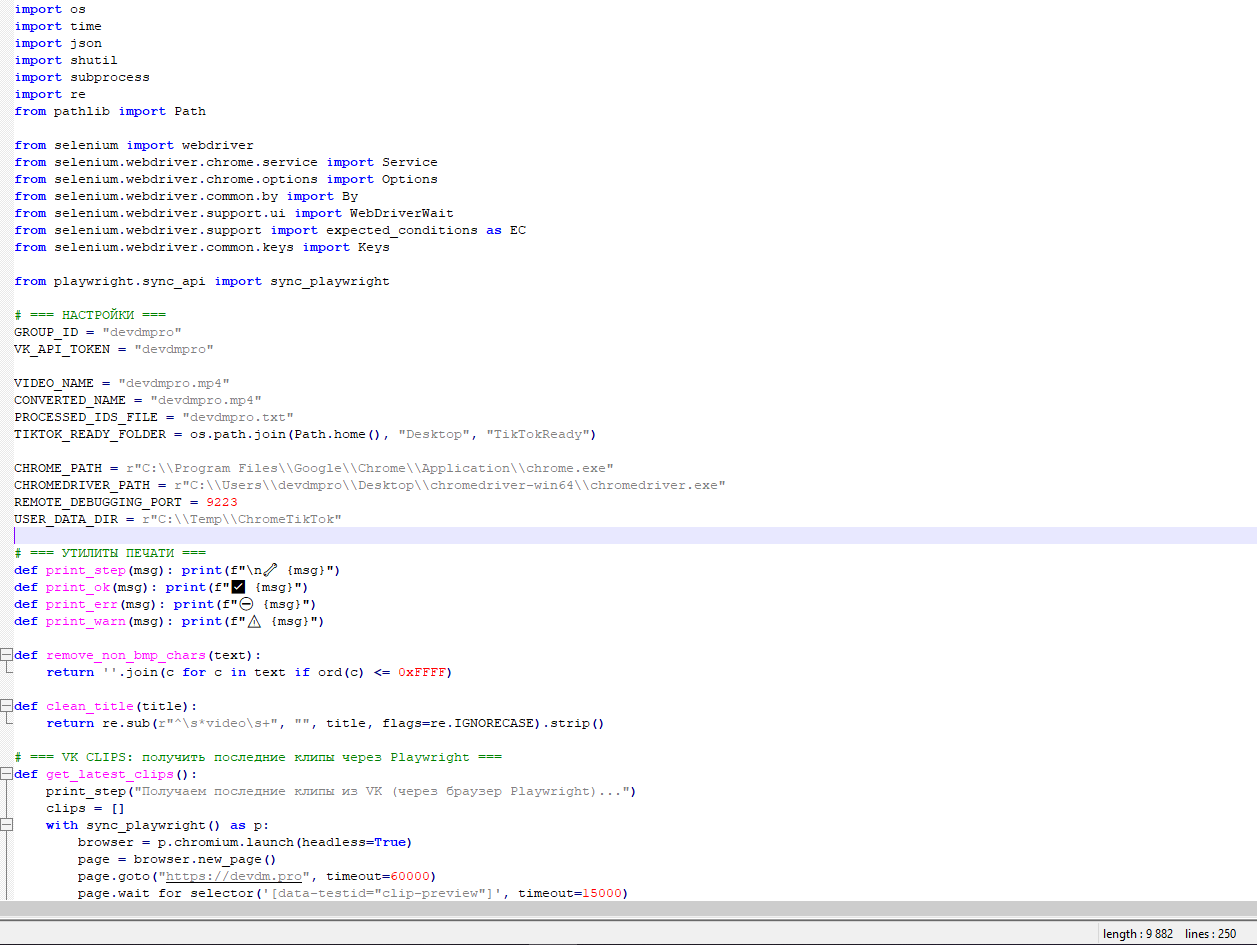Place cursor on 'import subprocess' line
1257x945 pixels.
click(x=82, y=77)
